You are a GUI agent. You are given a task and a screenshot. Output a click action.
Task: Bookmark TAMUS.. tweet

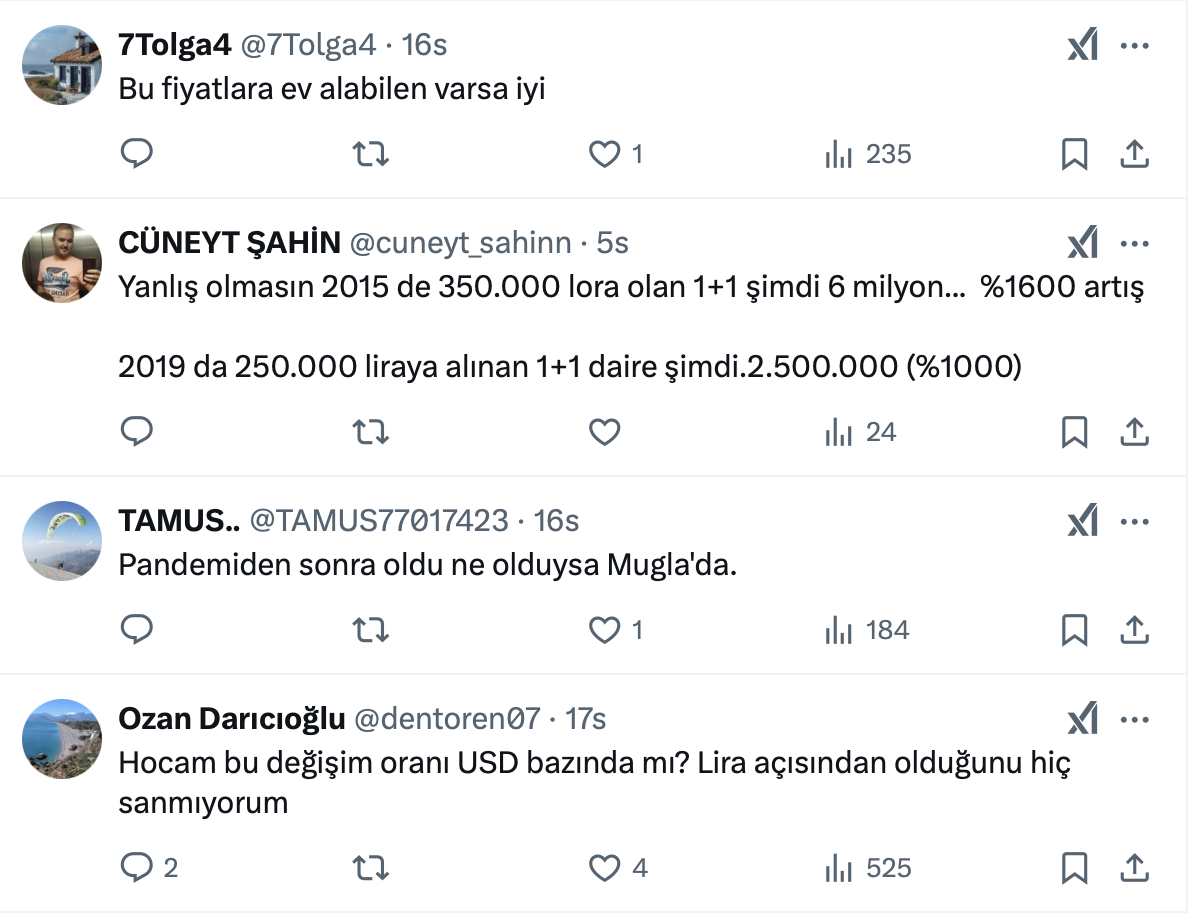coord(1074,631)
